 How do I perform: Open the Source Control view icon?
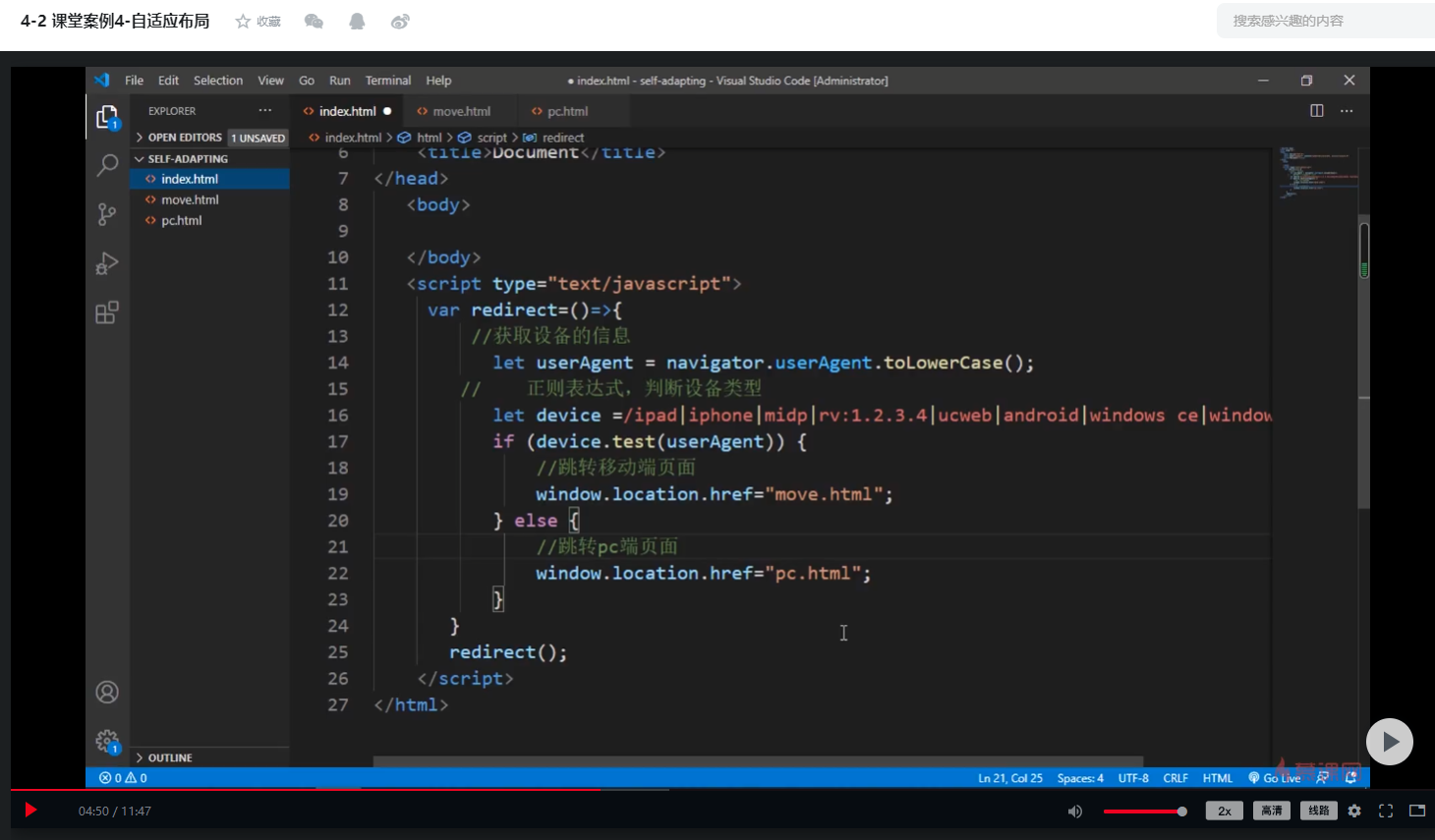click(x=107, y=214)
